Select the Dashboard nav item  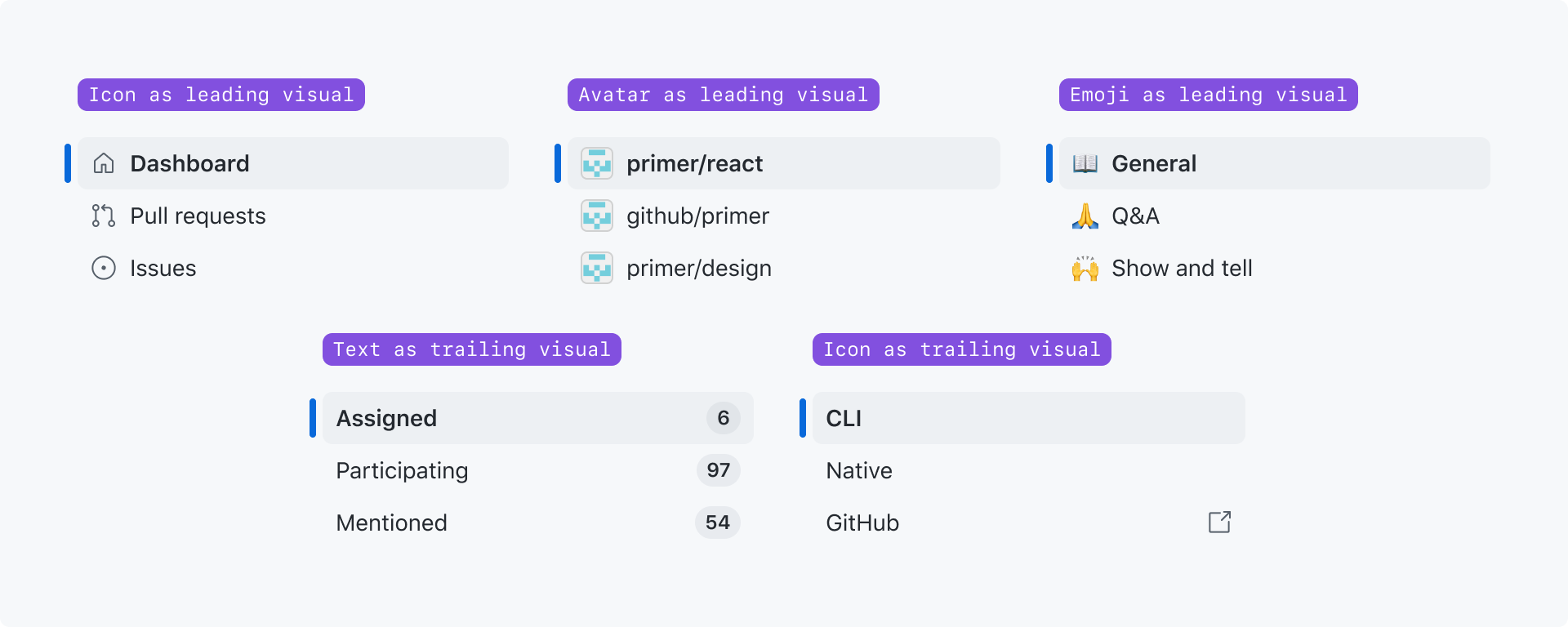click(293, 163)
